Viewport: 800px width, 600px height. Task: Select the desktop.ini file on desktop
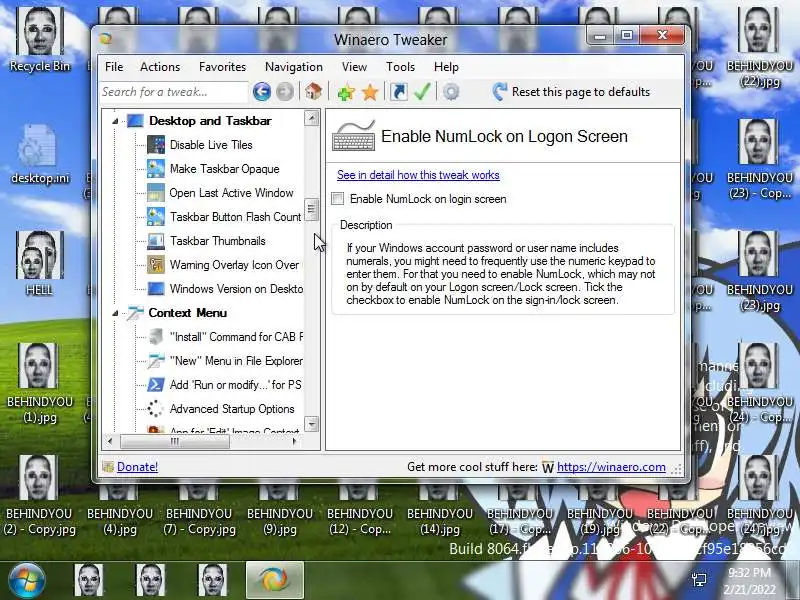[x=40, y=153]
